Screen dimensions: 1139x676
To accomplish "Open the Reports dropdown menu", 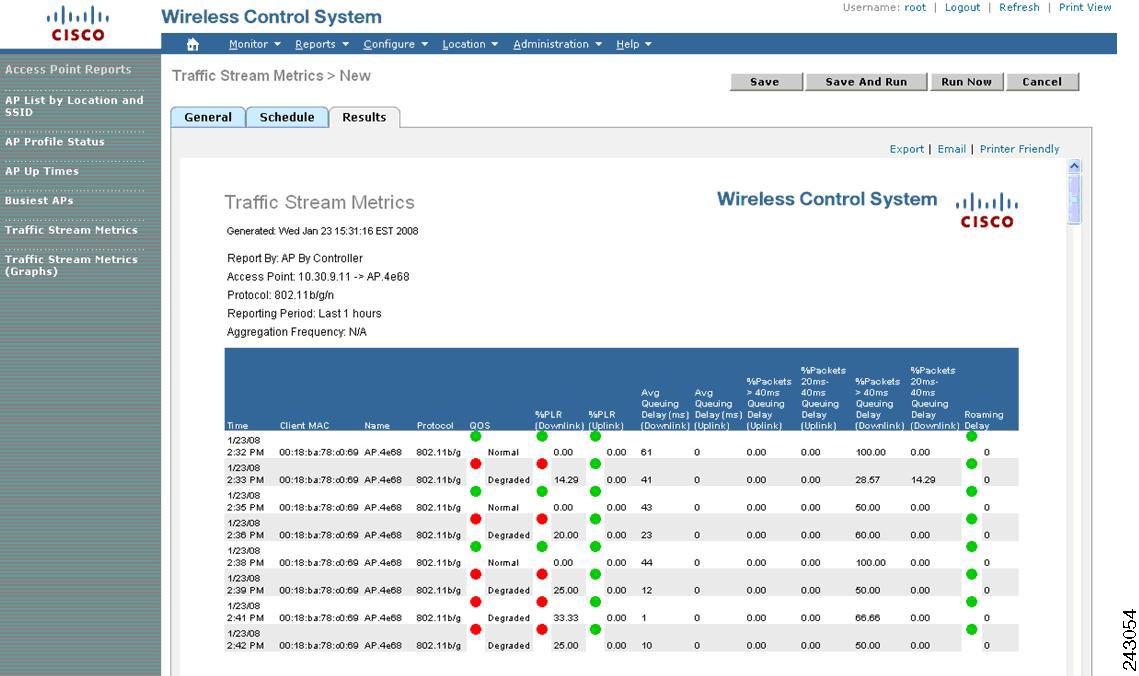I will (x=322, y=44).
